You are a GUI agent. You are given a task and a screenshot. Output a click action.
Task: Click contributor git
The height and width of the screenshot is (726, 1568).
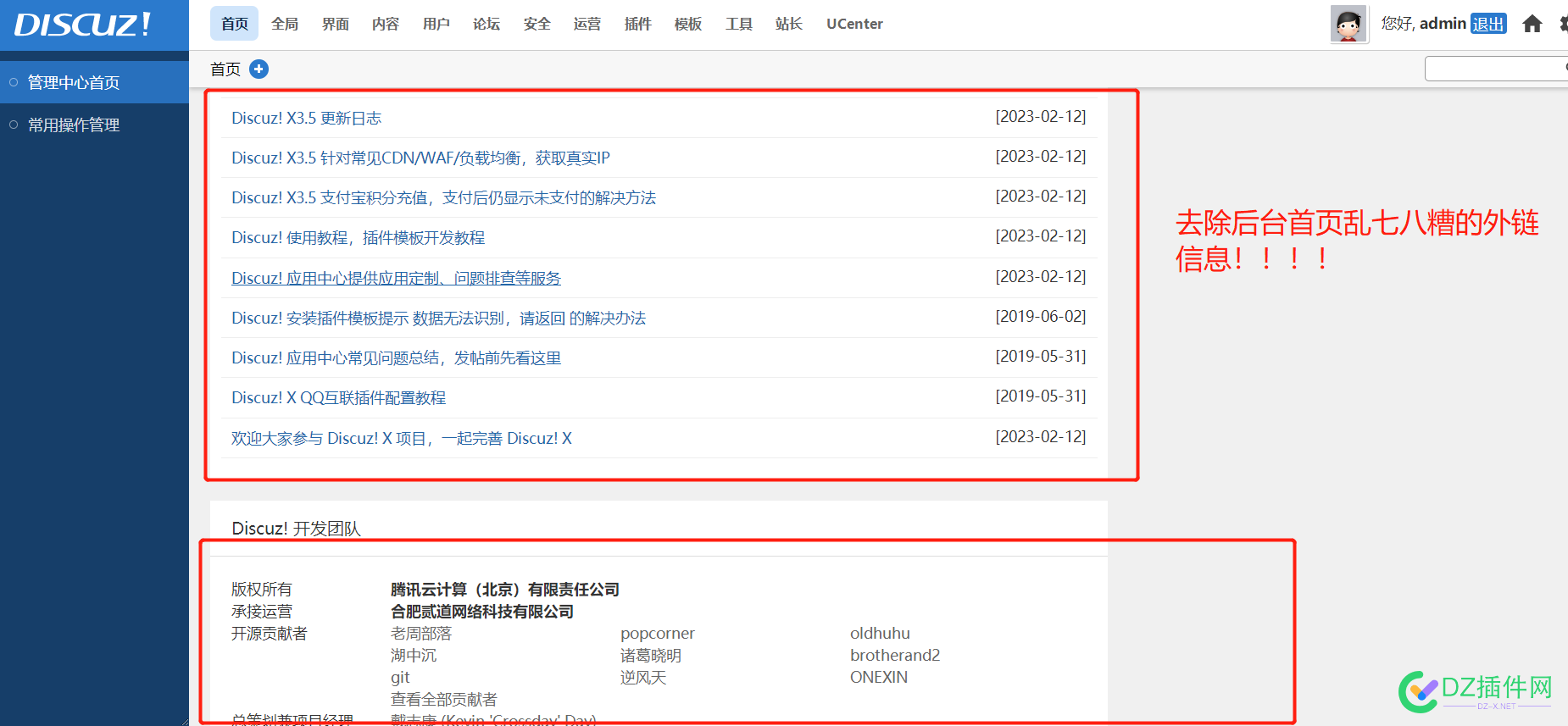tap(400, 677)
